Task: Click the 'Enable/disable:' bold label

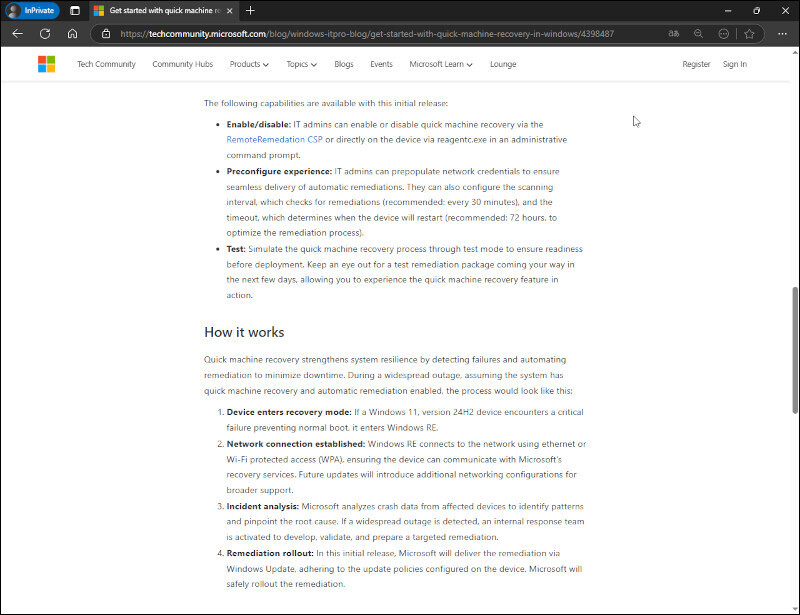Action: point(259,125)
